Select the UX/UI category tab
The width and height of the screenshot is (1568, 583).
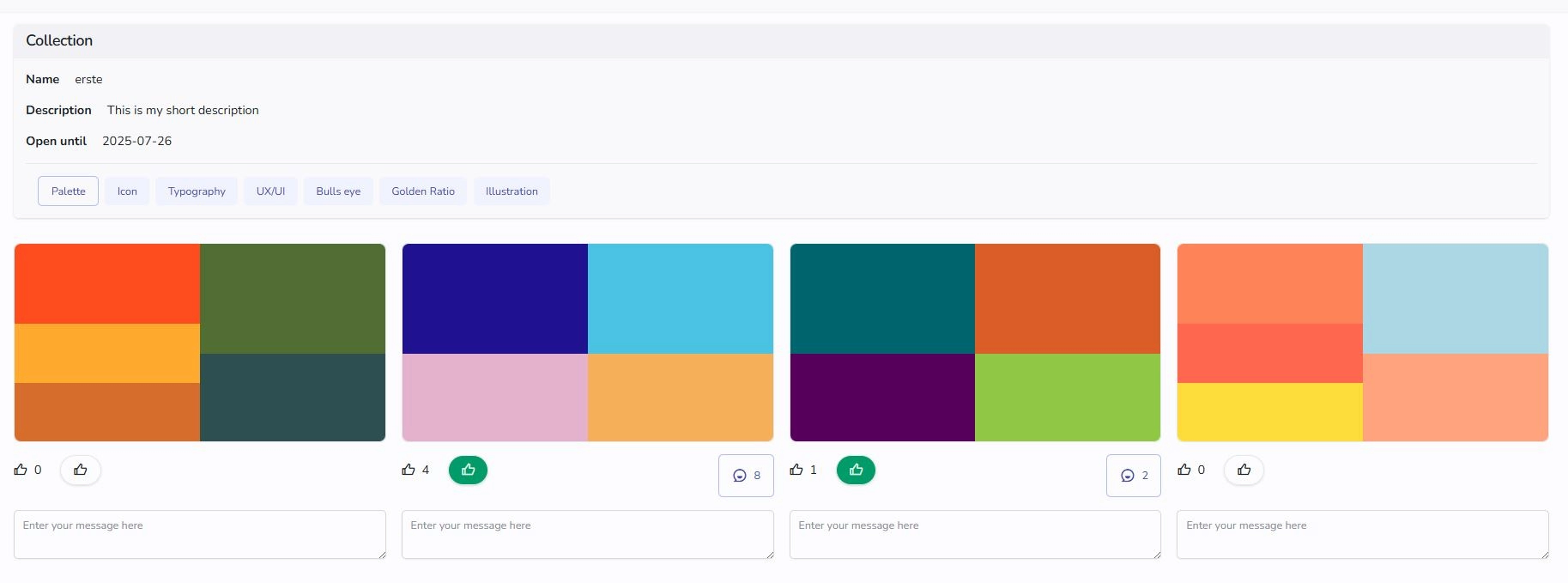pyautogui.click(x=270, y=191)
